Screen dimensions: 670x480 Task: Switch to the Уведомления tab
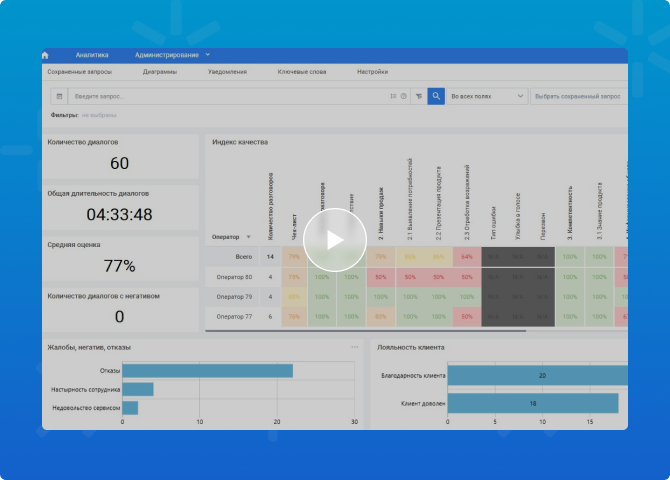click(227, 72)
